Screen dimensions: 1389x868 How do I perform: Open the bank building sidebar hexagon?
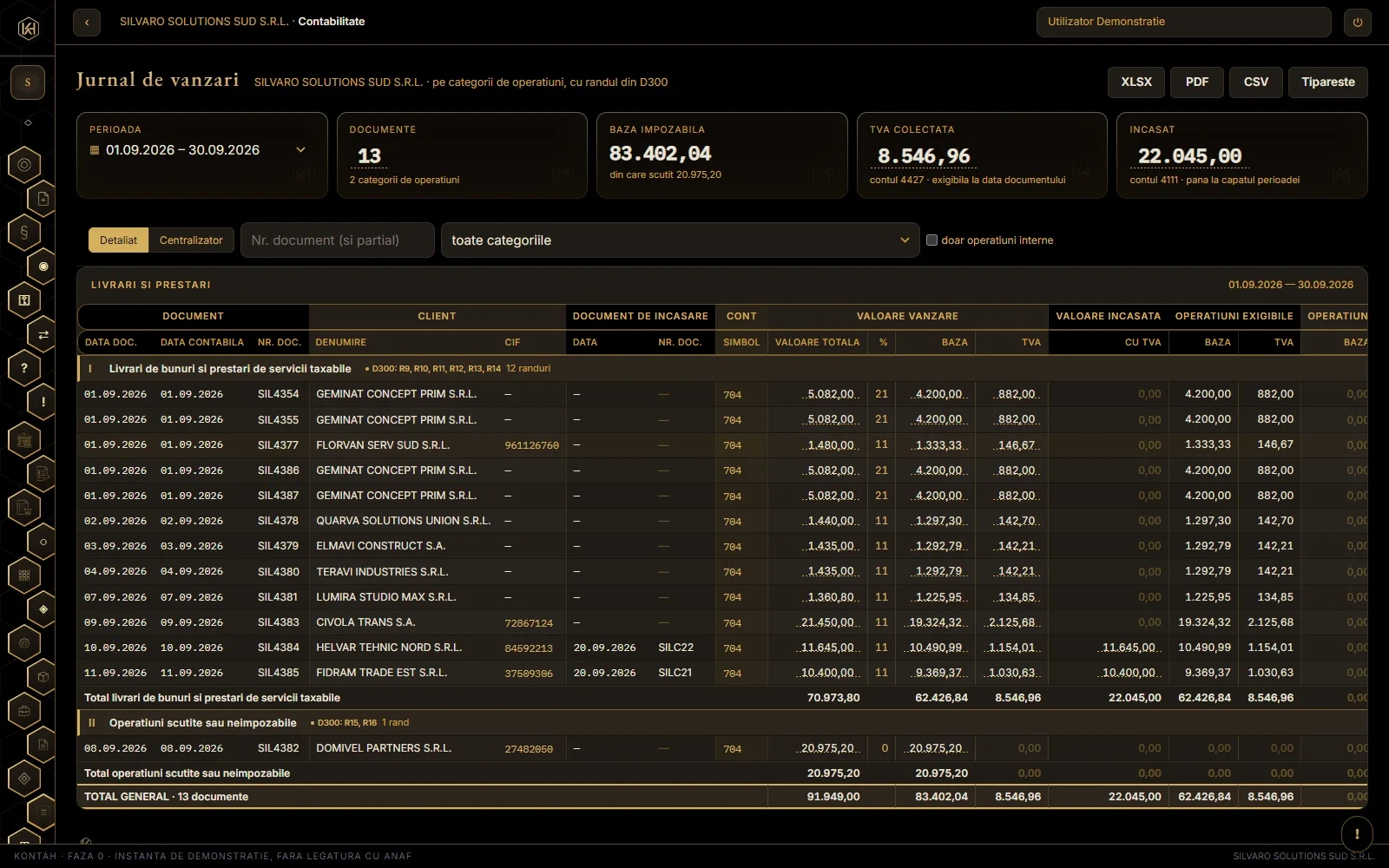pos(24,440)
